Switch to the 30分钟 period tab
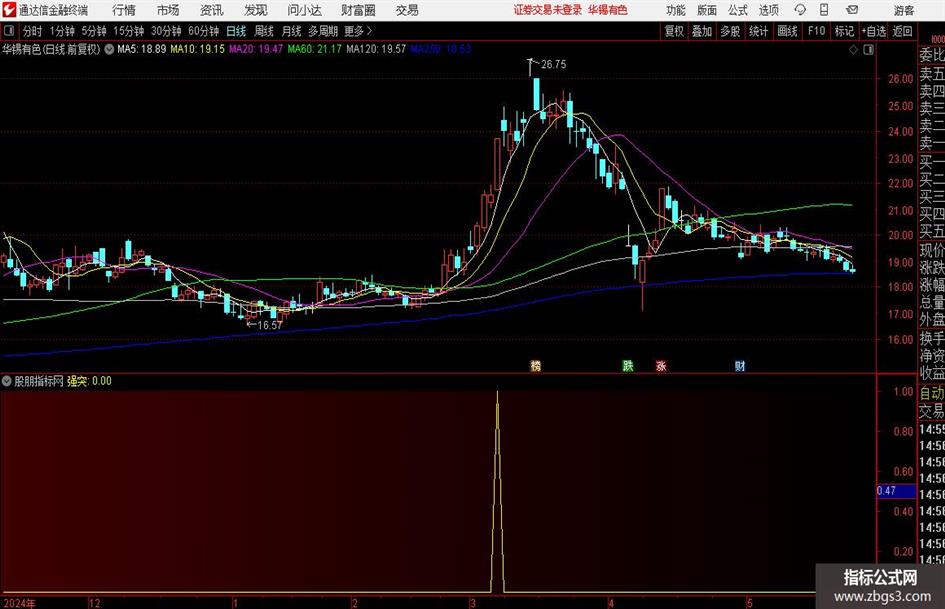Image resolution: width=945 pixels, height=609 pixels. tap(166, 31)
